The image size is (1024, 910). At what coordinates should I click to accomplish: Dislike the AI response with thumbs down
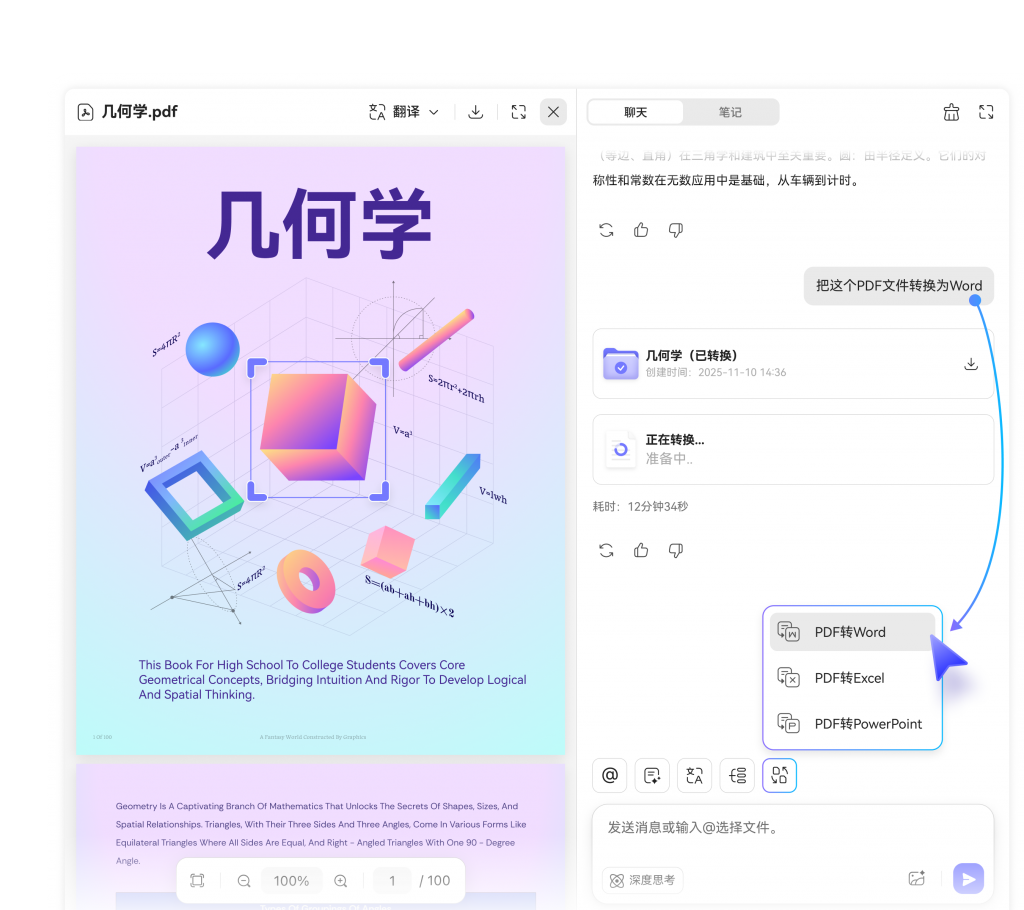675,550
